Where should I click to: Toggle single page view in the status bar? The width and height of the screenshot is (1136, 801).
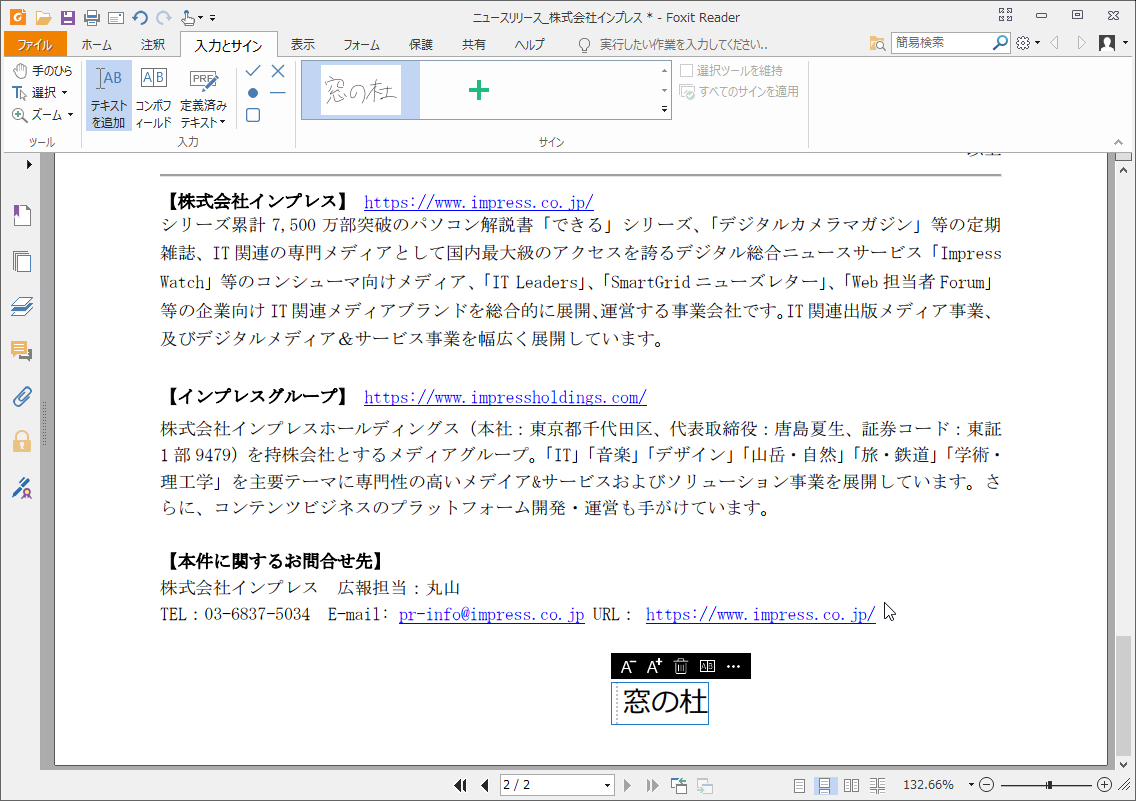(799, 785)
